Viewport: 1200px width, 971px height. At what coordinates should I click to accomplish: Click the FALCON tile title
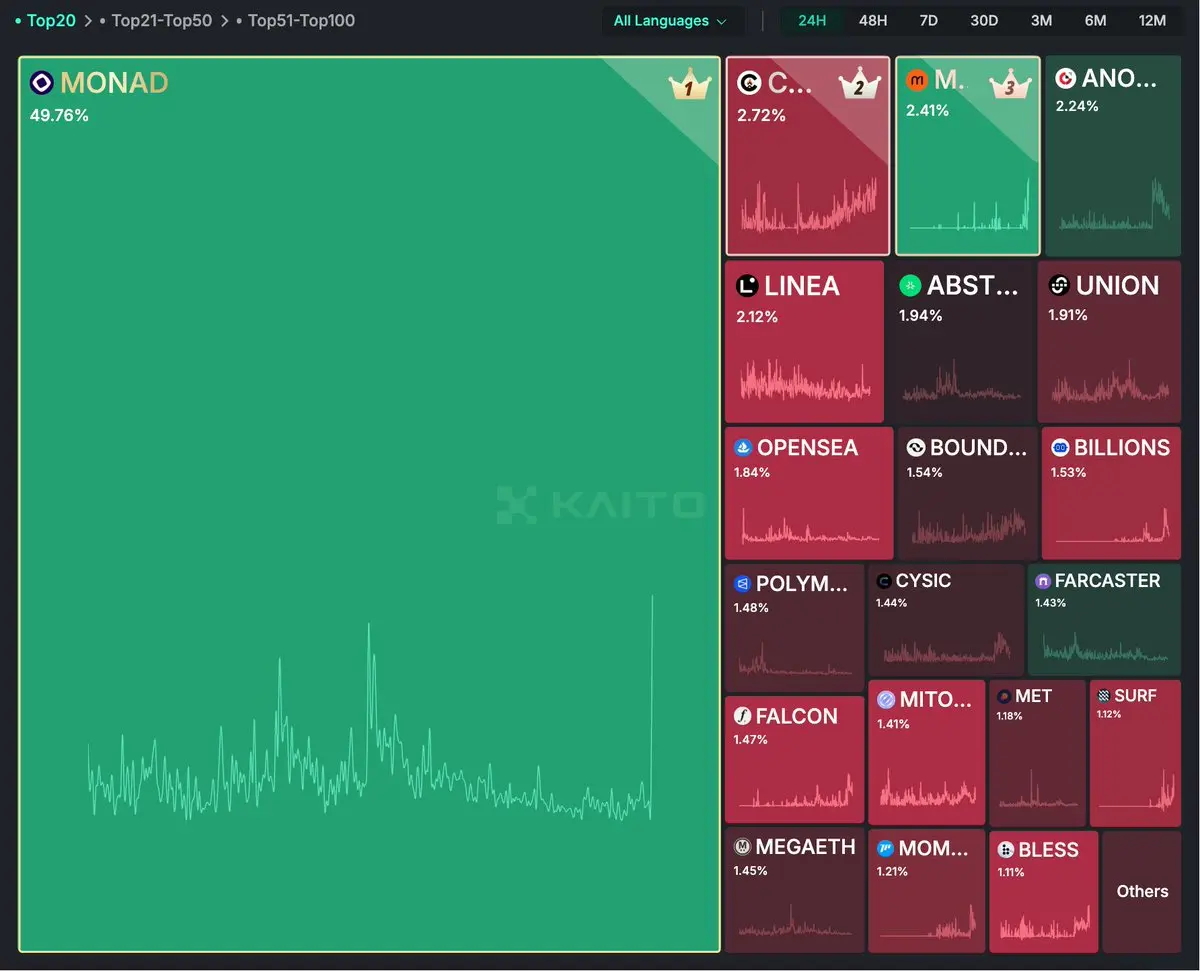tap(796, 716)
